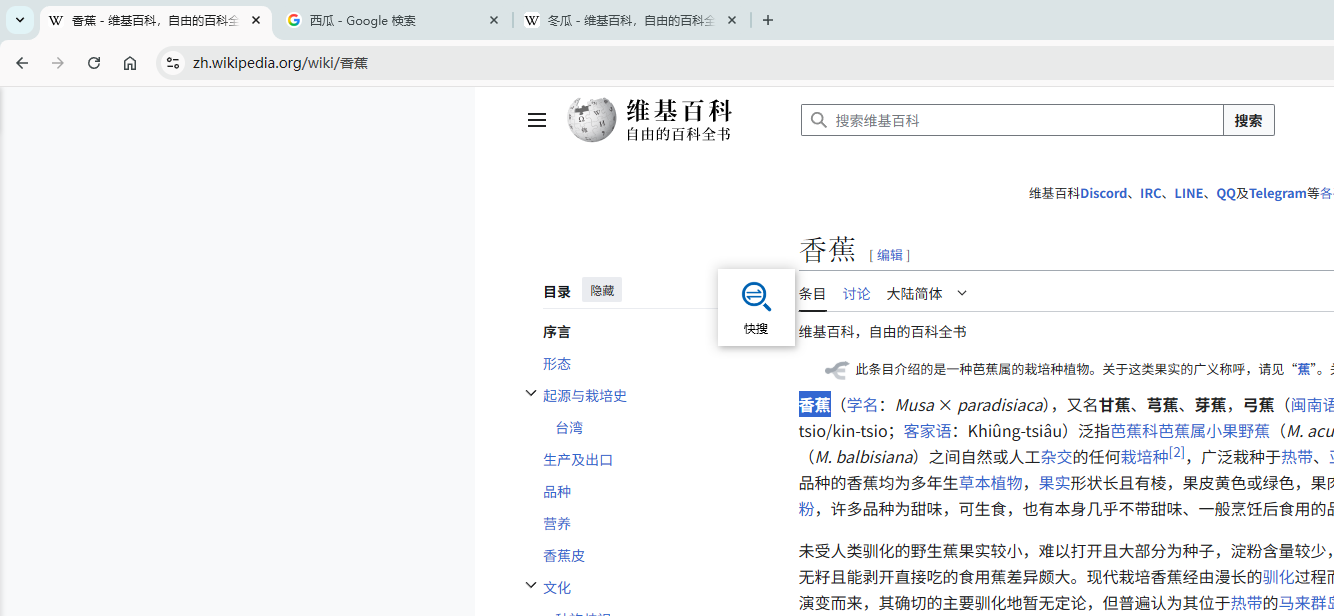The width and height of the screenshot is (1334, 616).
Task: Collapse the 起源与栽培史 contents section
Action: pyautogui.click(x=531, y=394)
